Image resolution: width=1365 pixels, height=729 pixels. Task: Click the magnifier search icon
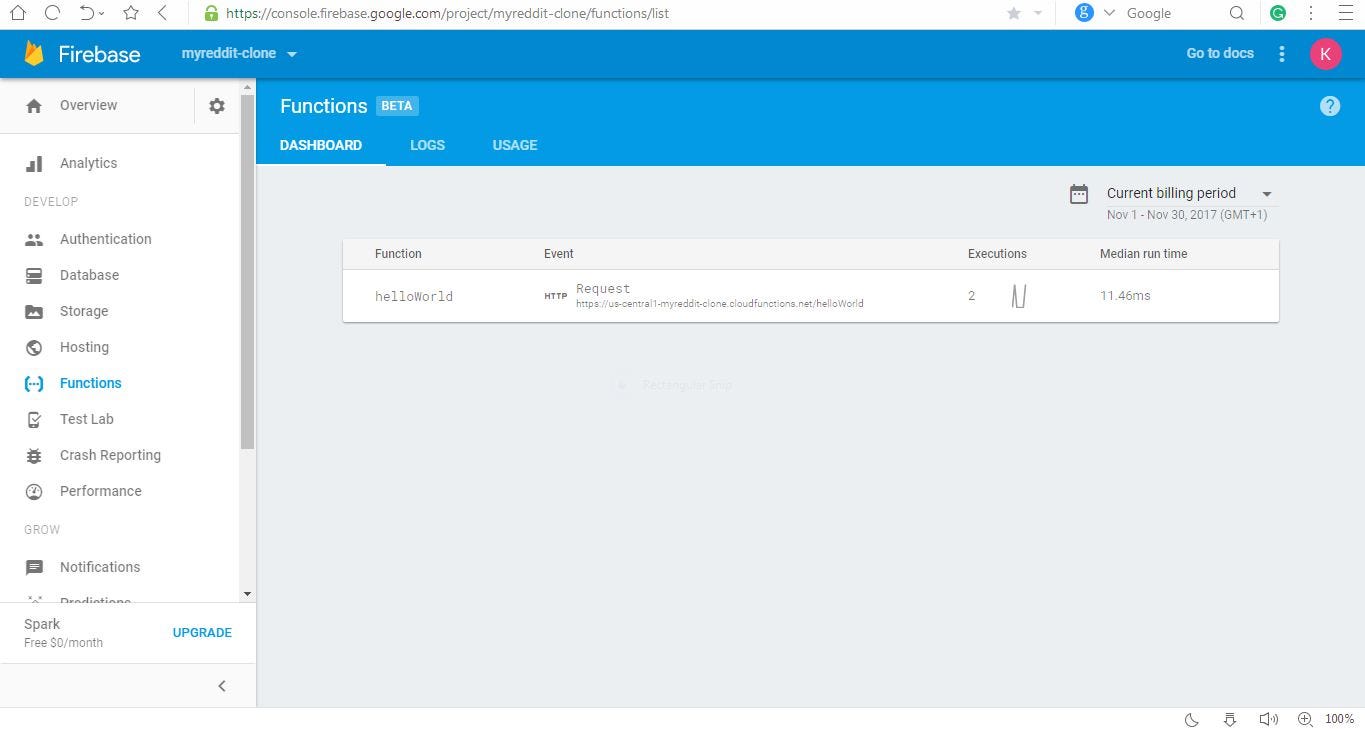[1236, 13]
